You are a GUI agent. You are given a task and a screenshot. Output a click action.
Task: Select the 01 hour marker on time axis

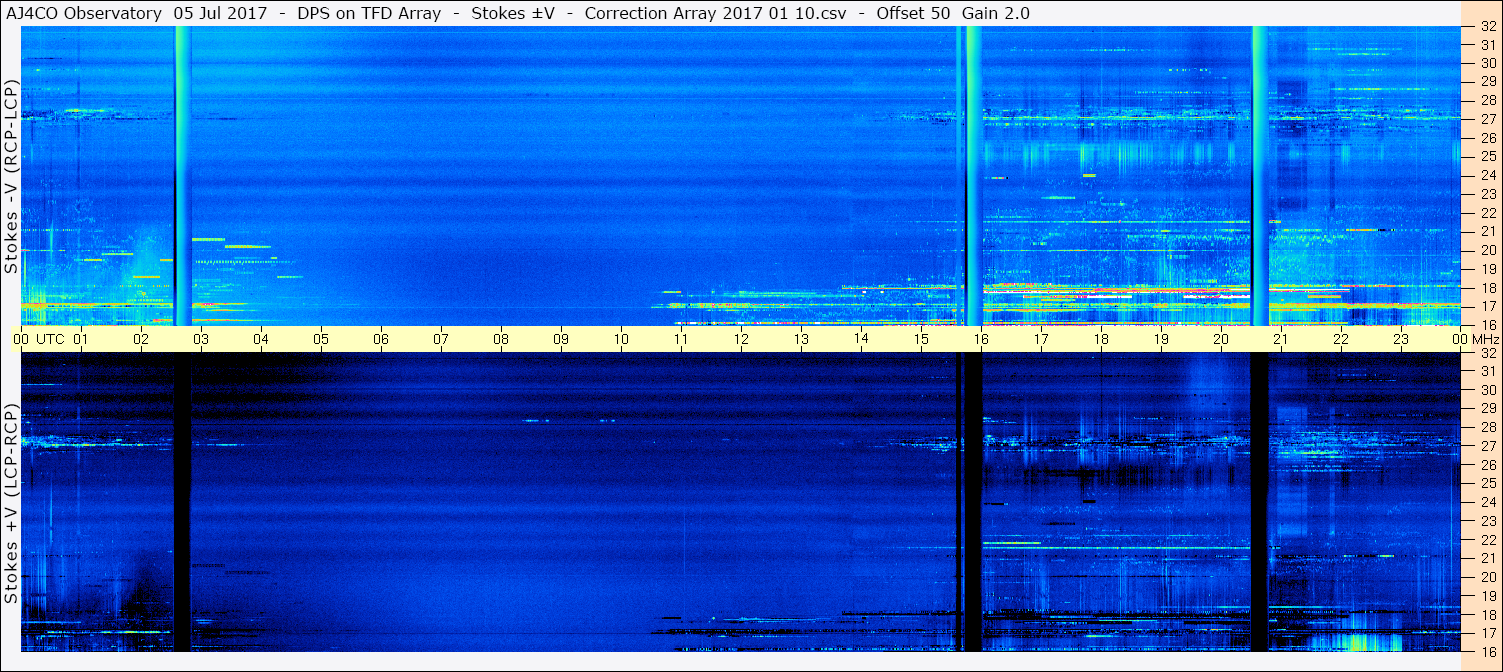pos(81,339)
